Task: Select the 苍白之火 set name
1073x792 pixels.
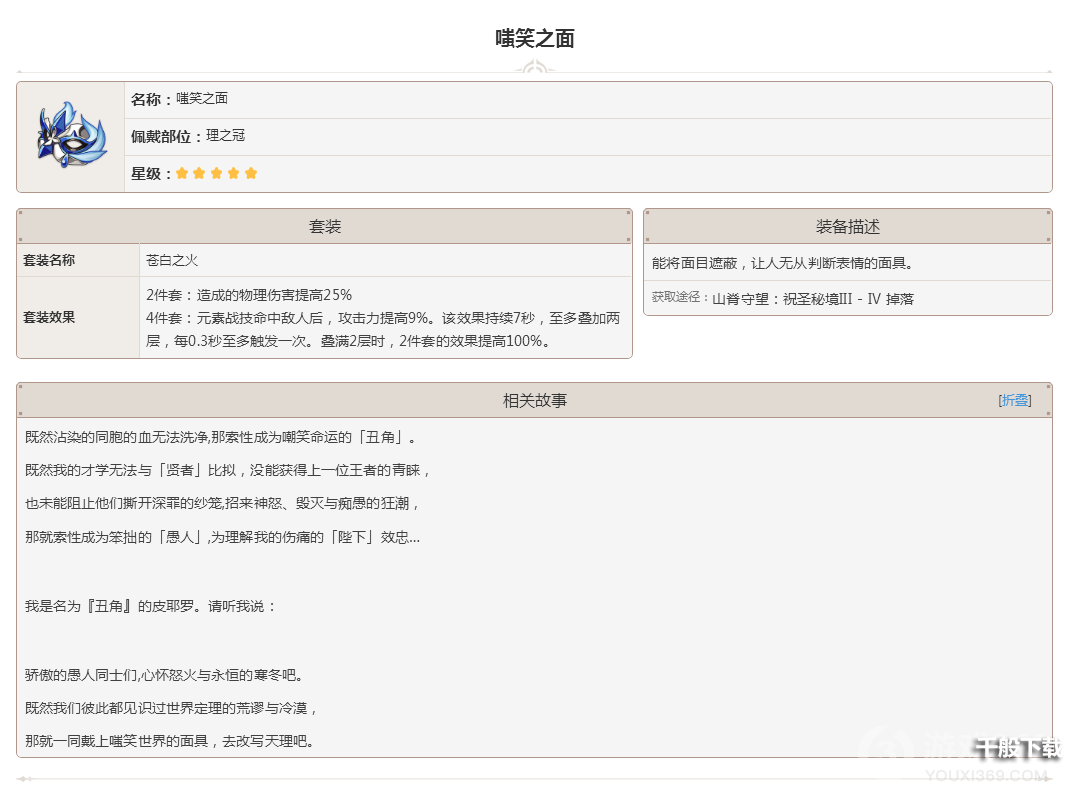Action: 172,260
